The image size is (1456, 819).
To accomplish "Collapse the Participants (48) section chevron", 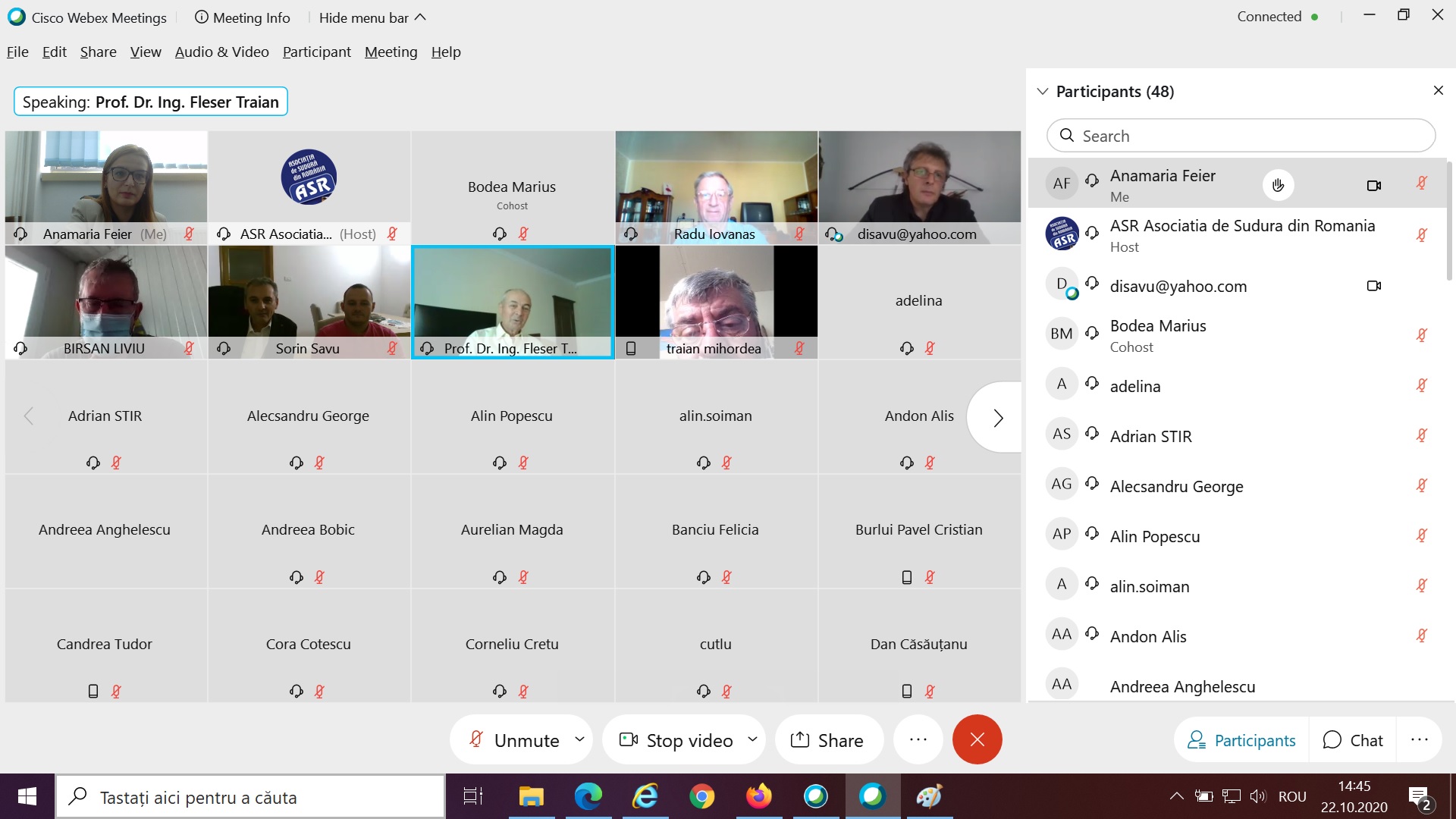I will [1043, 92].
